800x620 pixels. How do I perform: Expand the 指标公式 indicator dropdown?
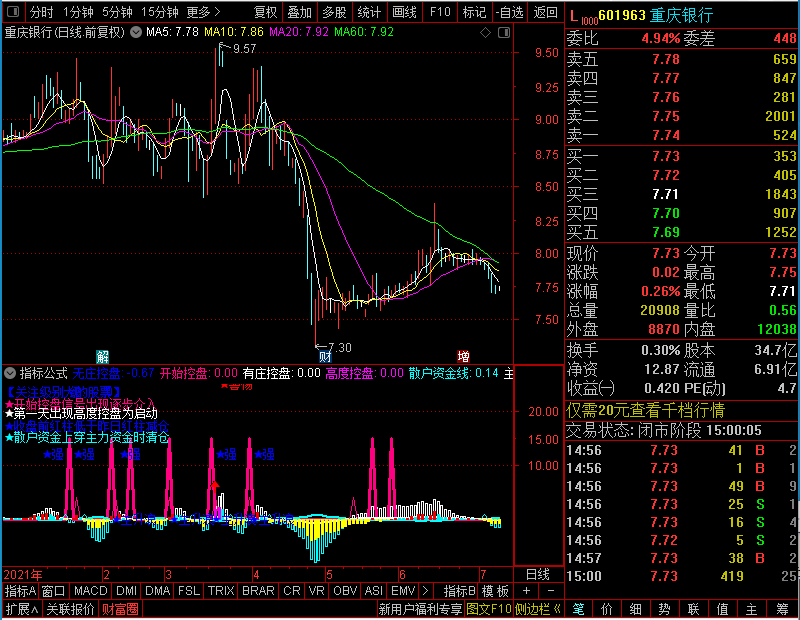point(10,373)
